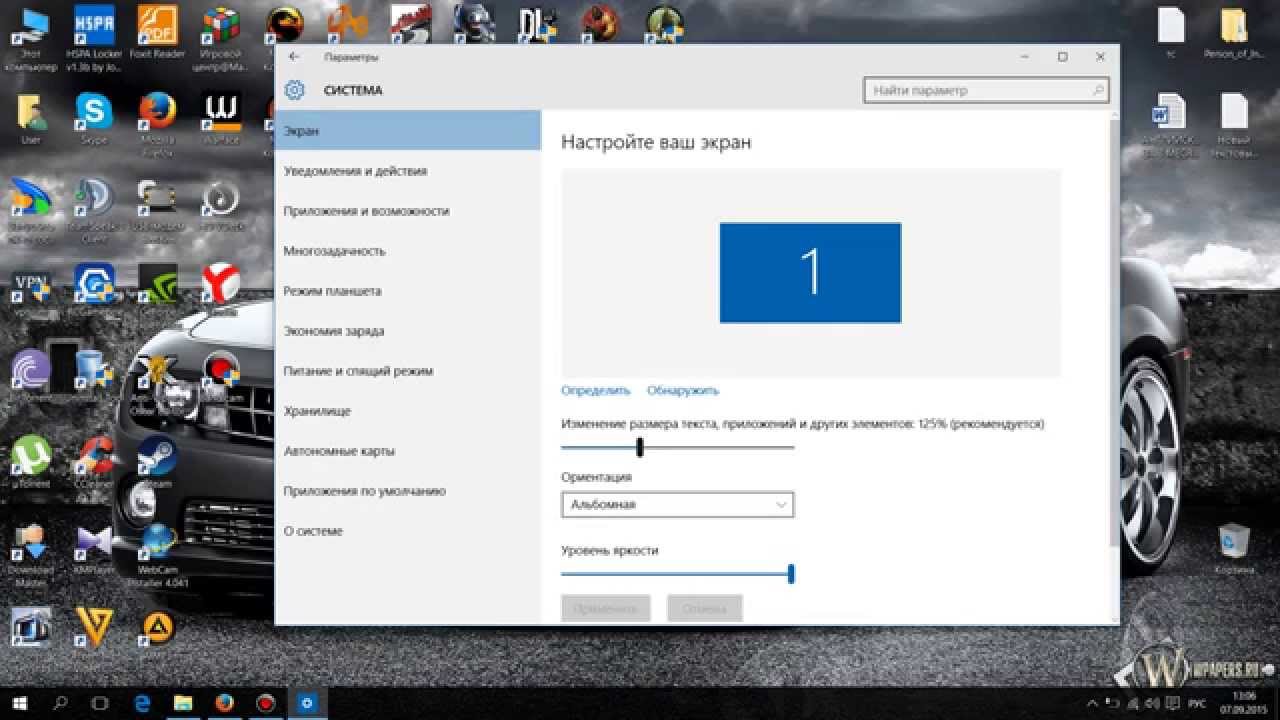Click the Определить link
This screenshot has width=1280, height=720.
(596, 391)
